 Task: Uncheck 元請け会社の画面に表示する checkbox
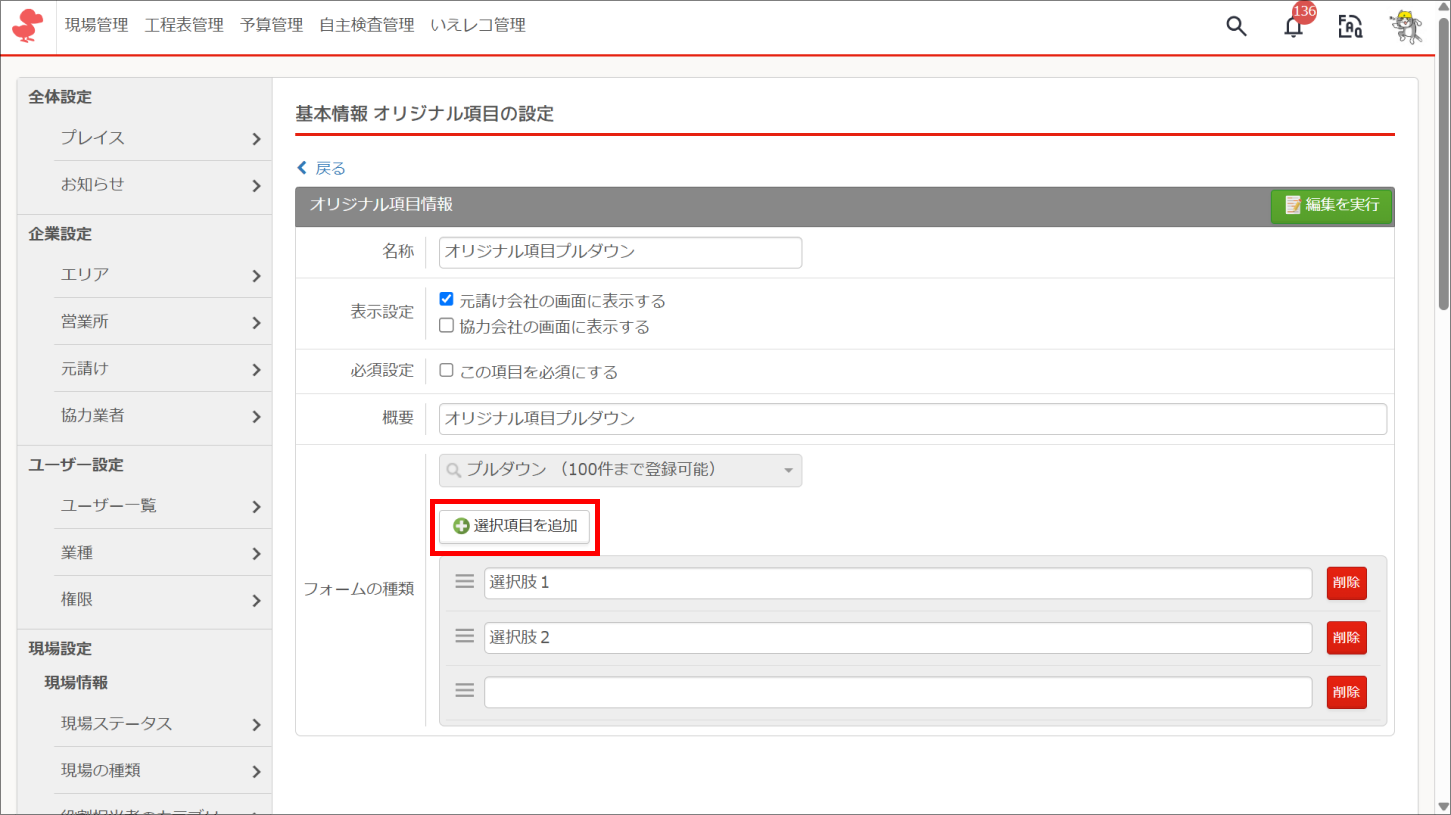point(447,299)
